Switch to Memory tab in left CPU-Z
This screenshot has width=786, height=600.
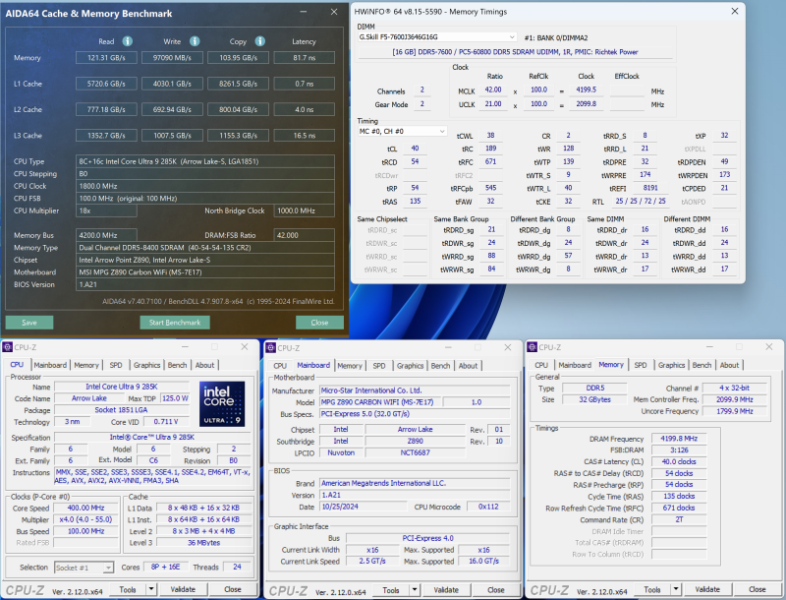point(86,365)
